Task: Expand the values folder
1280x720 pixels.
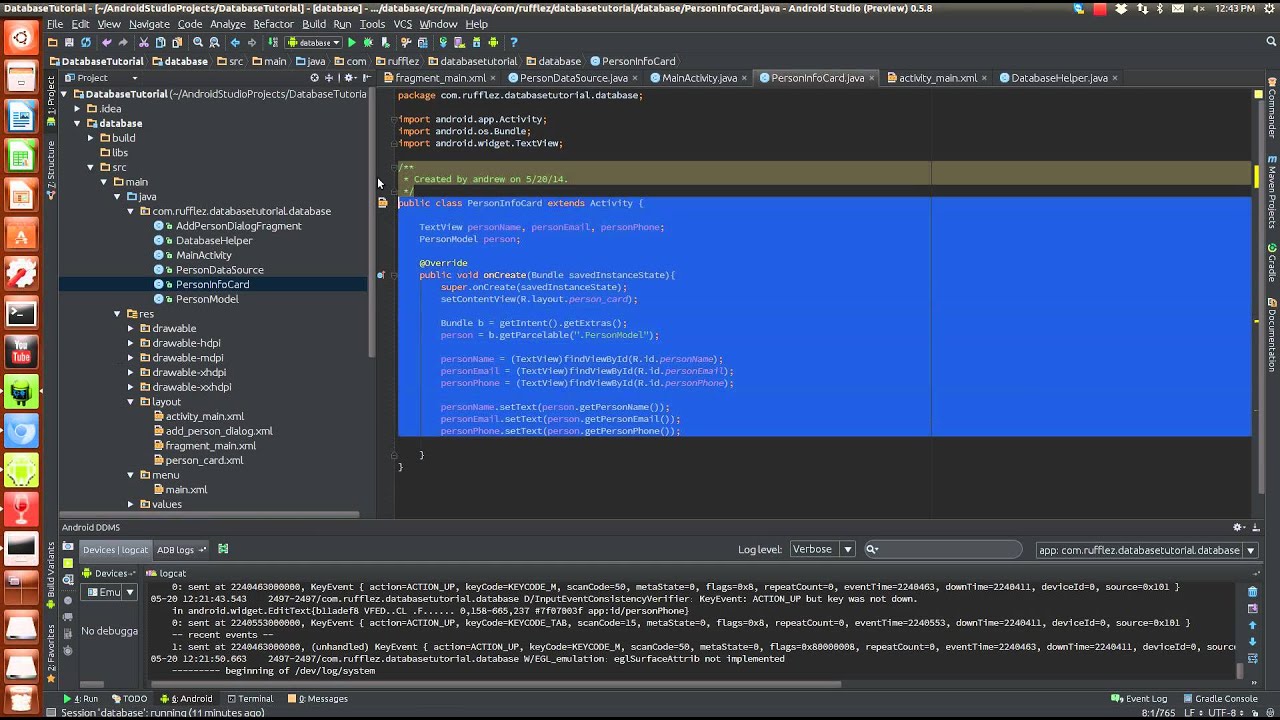Action: coord(130,504)
